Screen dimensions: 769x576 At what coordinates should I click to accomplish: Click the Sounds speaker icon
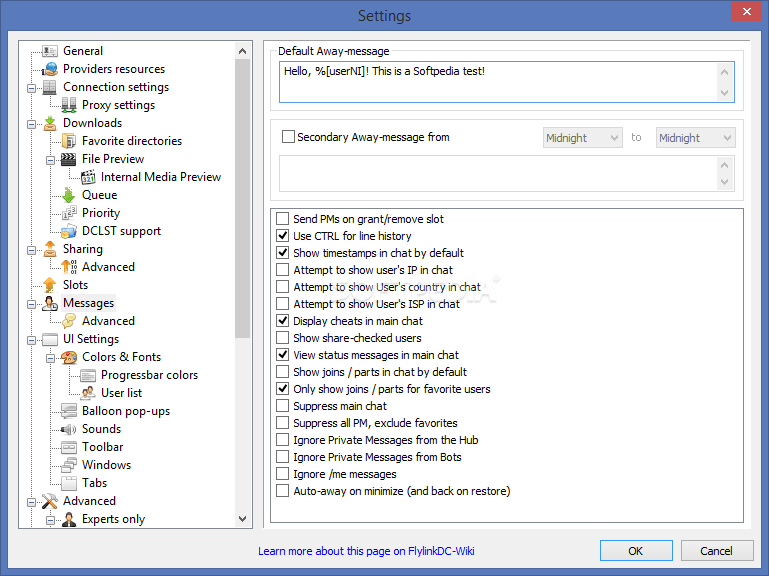(69, 429)
